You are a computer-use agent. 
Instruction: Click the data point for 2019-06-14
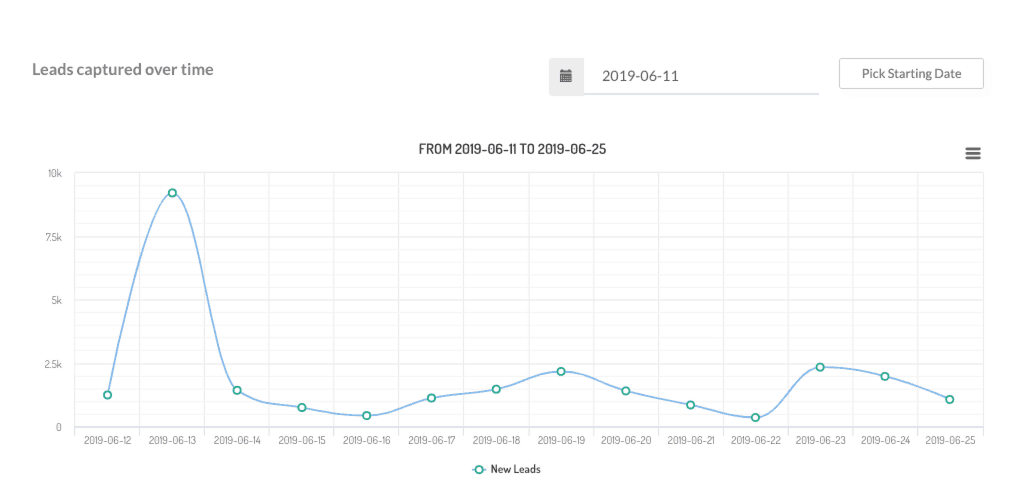[237, 390]
